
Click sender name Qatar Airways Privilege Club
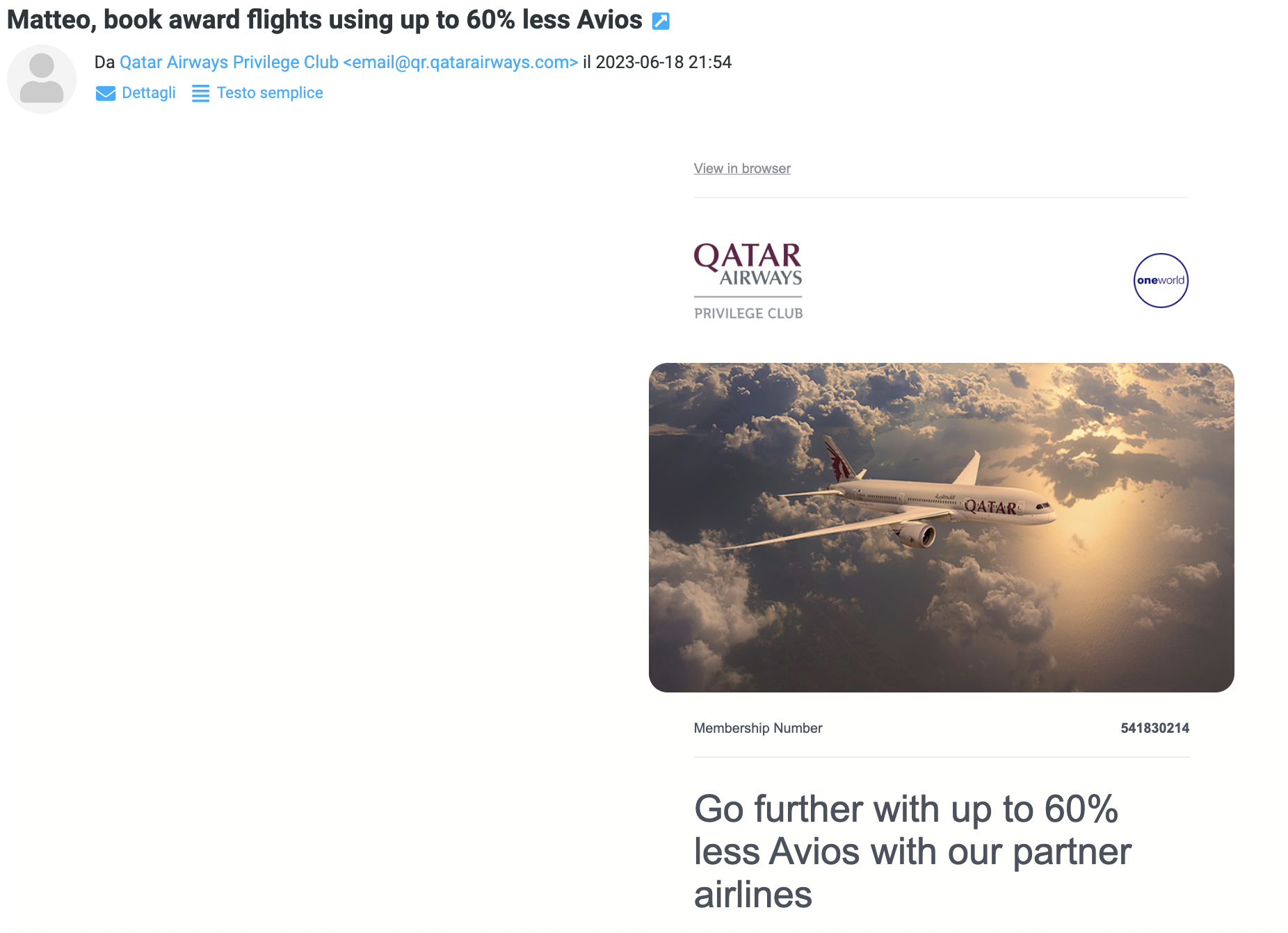(229, 62)
